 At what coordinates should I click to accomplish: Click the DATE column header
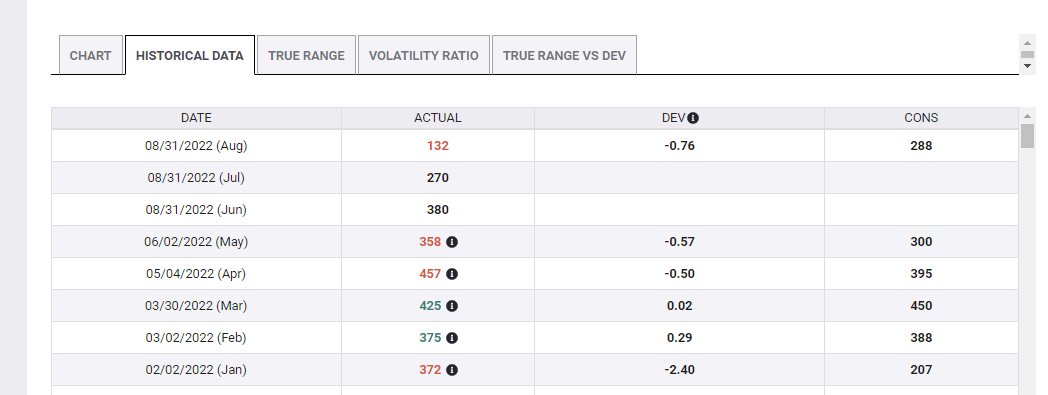[x=196, y=118]
